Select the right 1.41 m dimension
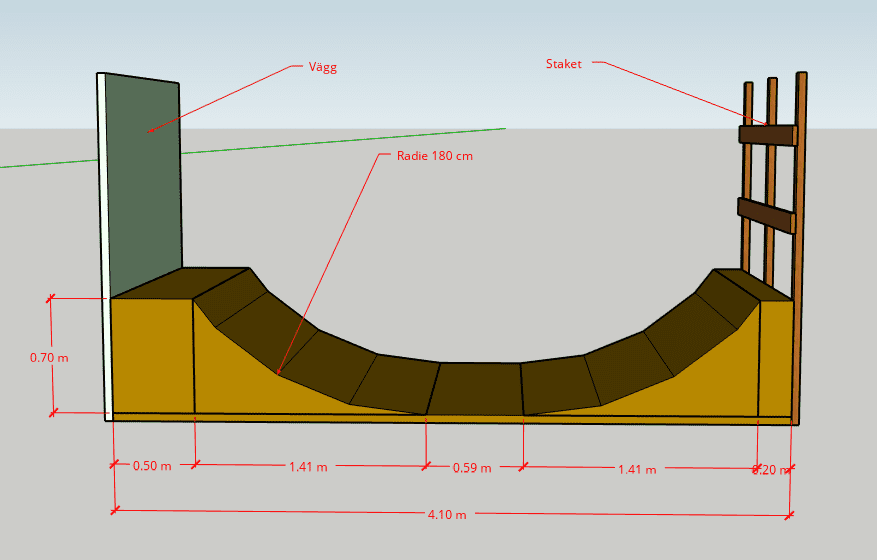The image size is (877, 560). coord(636,469)
